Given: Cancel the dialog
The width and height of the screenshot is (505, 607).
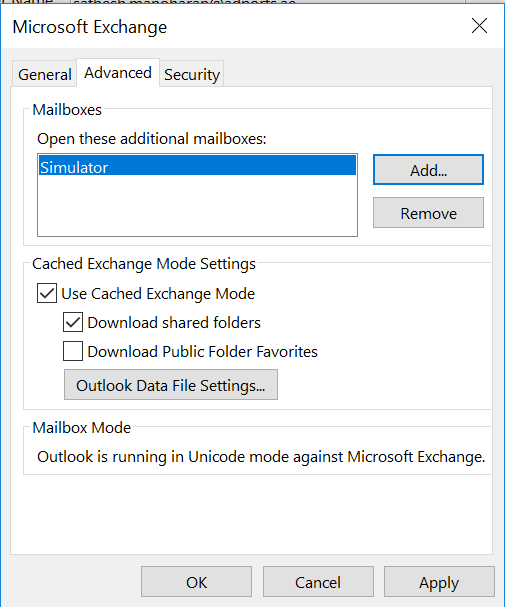Looking at the screenshot, I should 318,582.
